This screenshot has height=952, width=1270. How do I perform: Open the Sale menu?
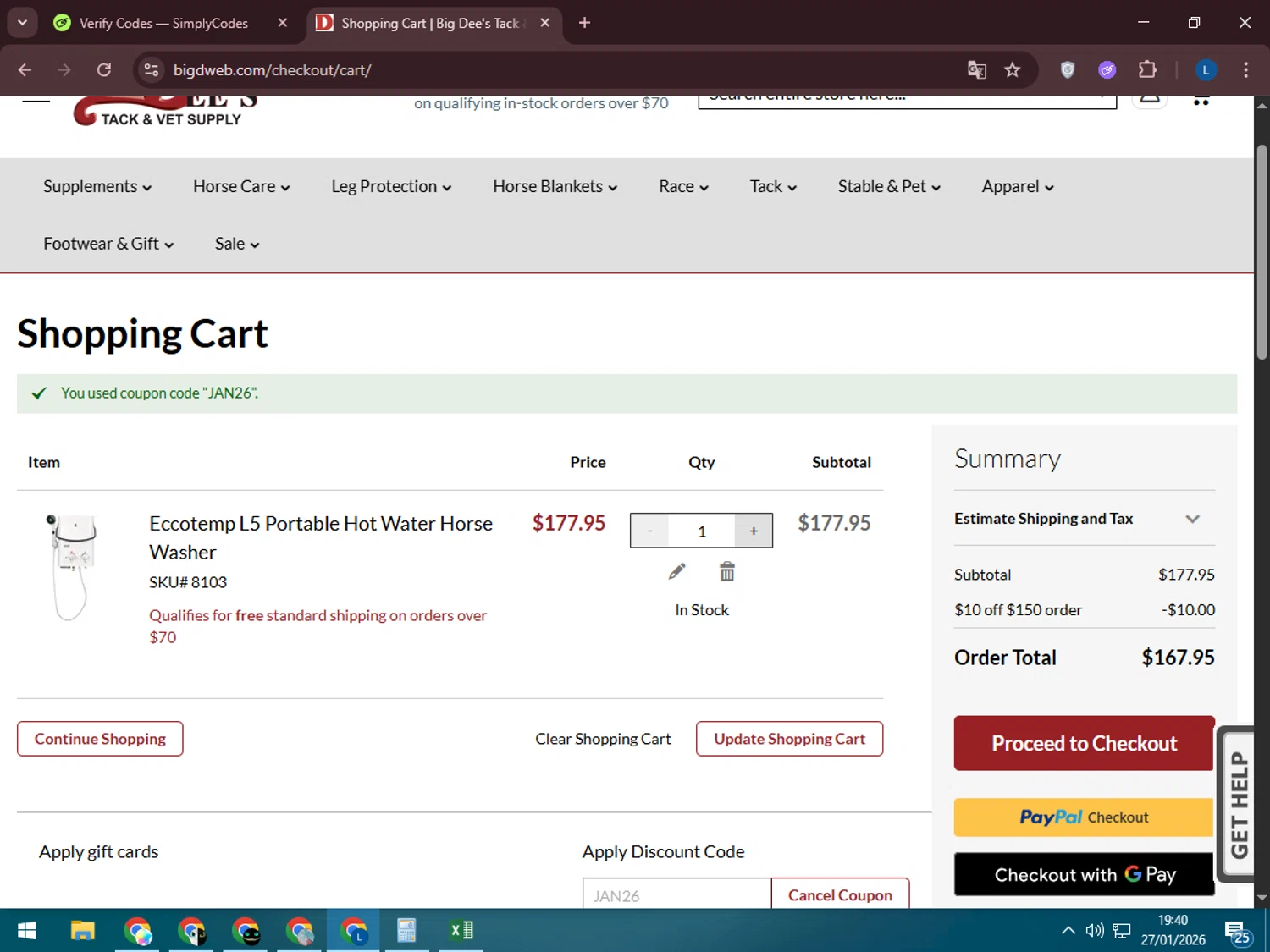point(236,244)
